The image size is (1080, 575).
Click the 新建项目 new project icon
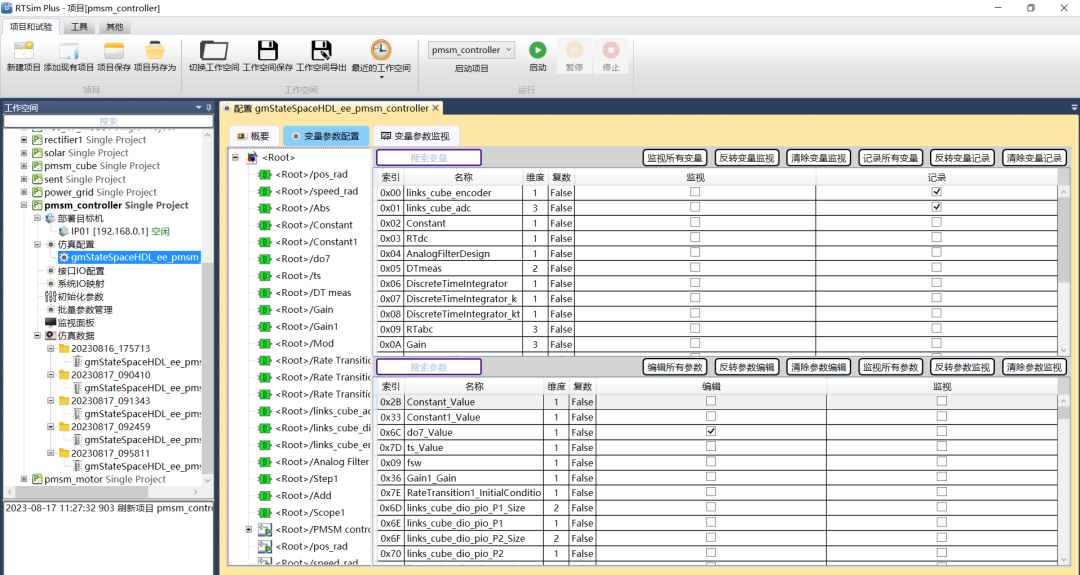(23, 50)
